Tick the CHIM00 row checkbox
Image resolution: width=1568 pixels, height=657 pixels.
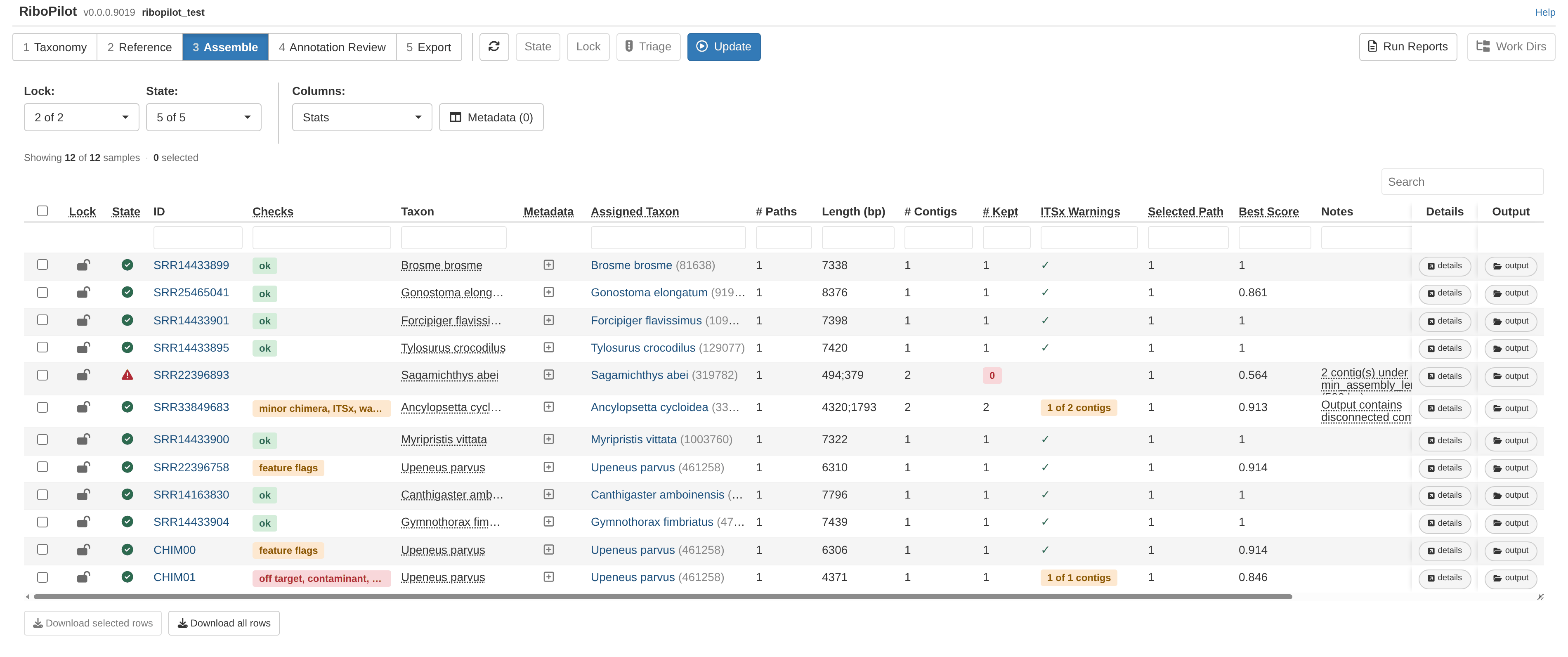pyautogui.click(x=43, y=549)
